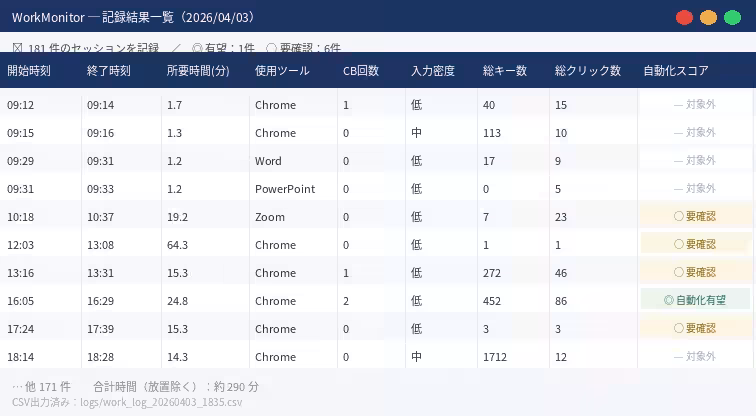The width and height of the screenshot is (756, 416).
Task: Click the 14.3 duration cell
Action: click(177, 357)
